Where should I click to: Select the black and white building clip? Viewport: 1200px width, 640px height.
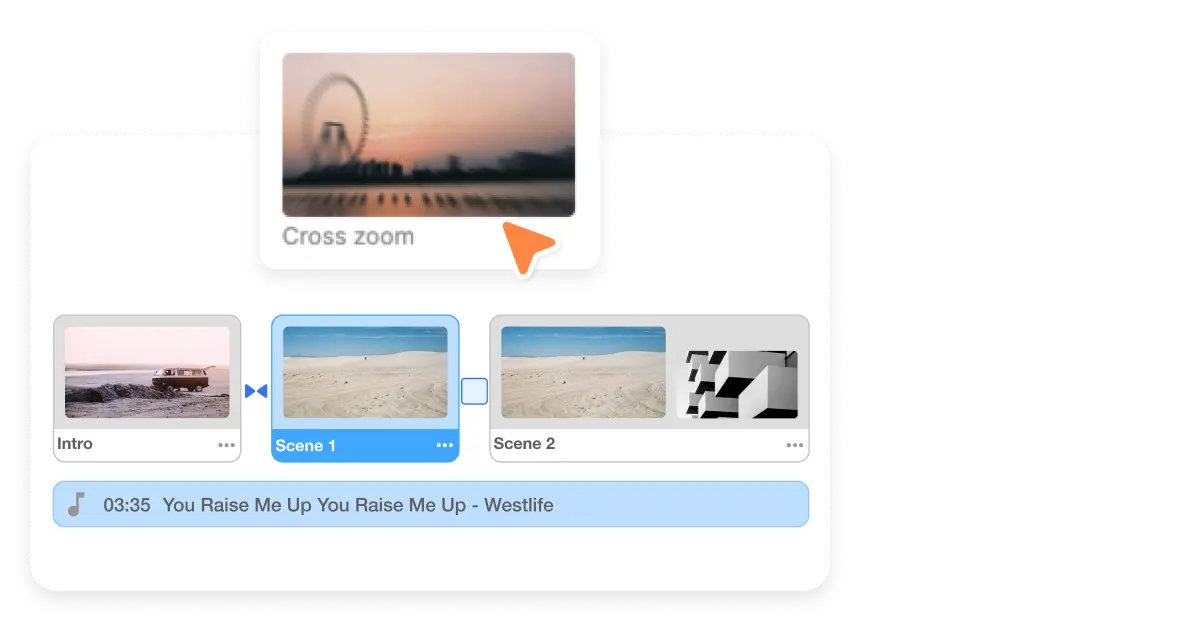pos(737,384)
